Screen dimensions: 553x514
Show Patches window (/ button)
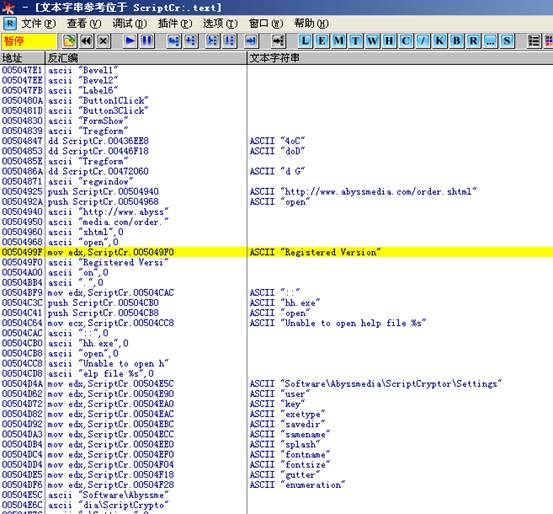click(x=423, y=41)
